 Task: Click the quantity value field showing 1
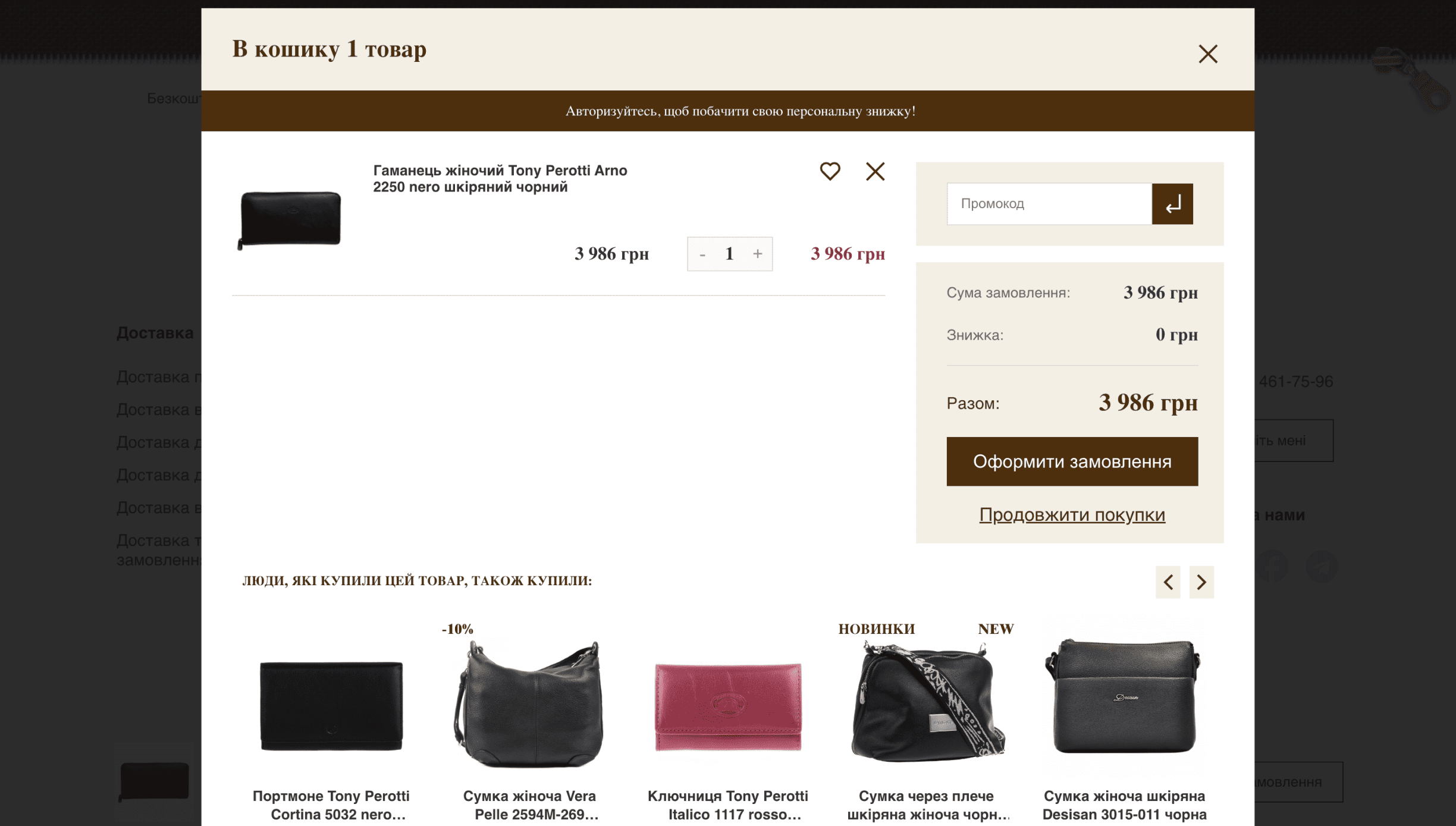click(729, 255)
